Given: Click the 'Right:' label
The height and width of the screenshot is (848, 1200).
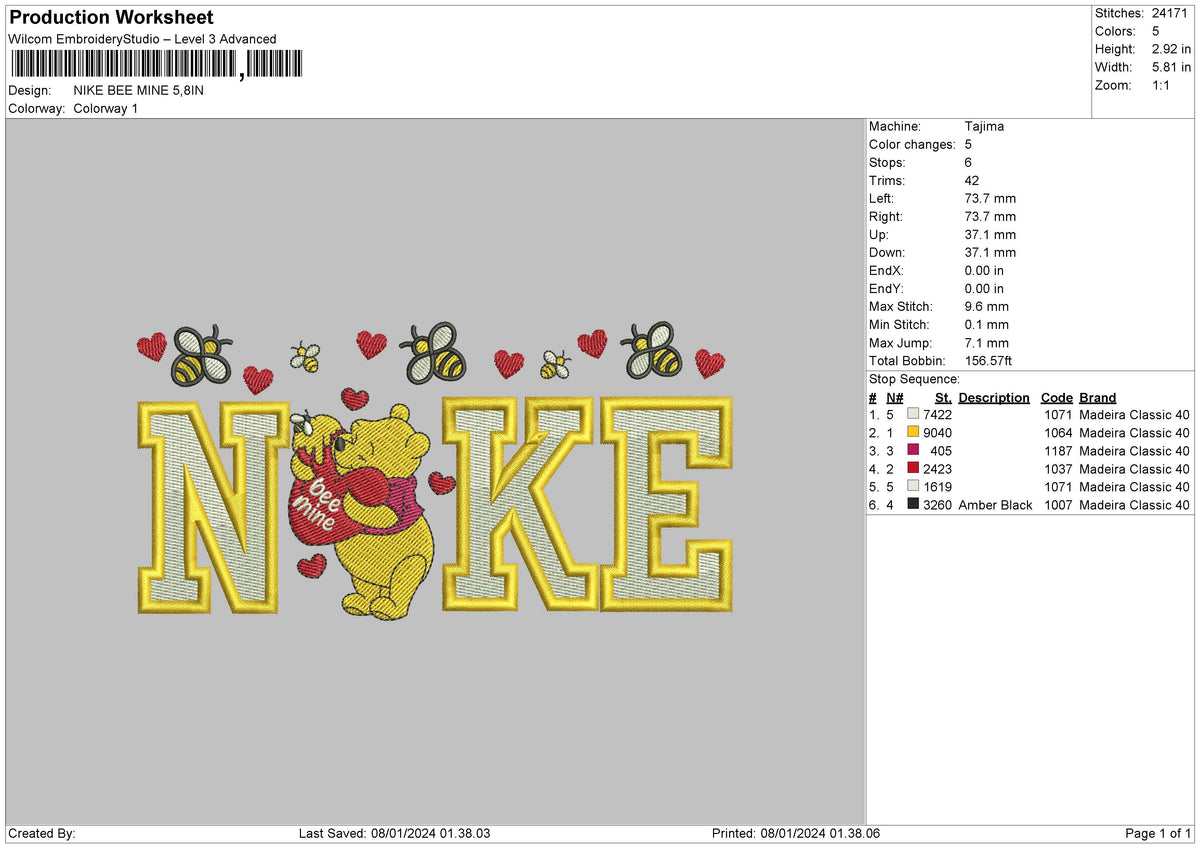Looking at the screenshot, I should pos(885,217).
